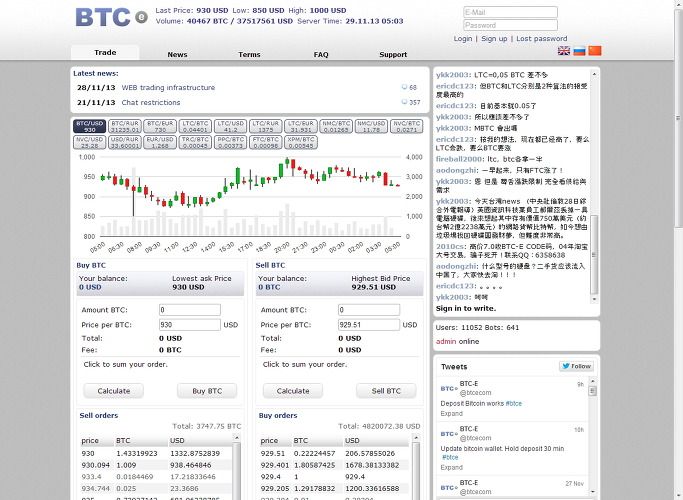Click the 0 BTC balance in Sell BTC
This screenshot has width=683, height=500.
point(269,287)
